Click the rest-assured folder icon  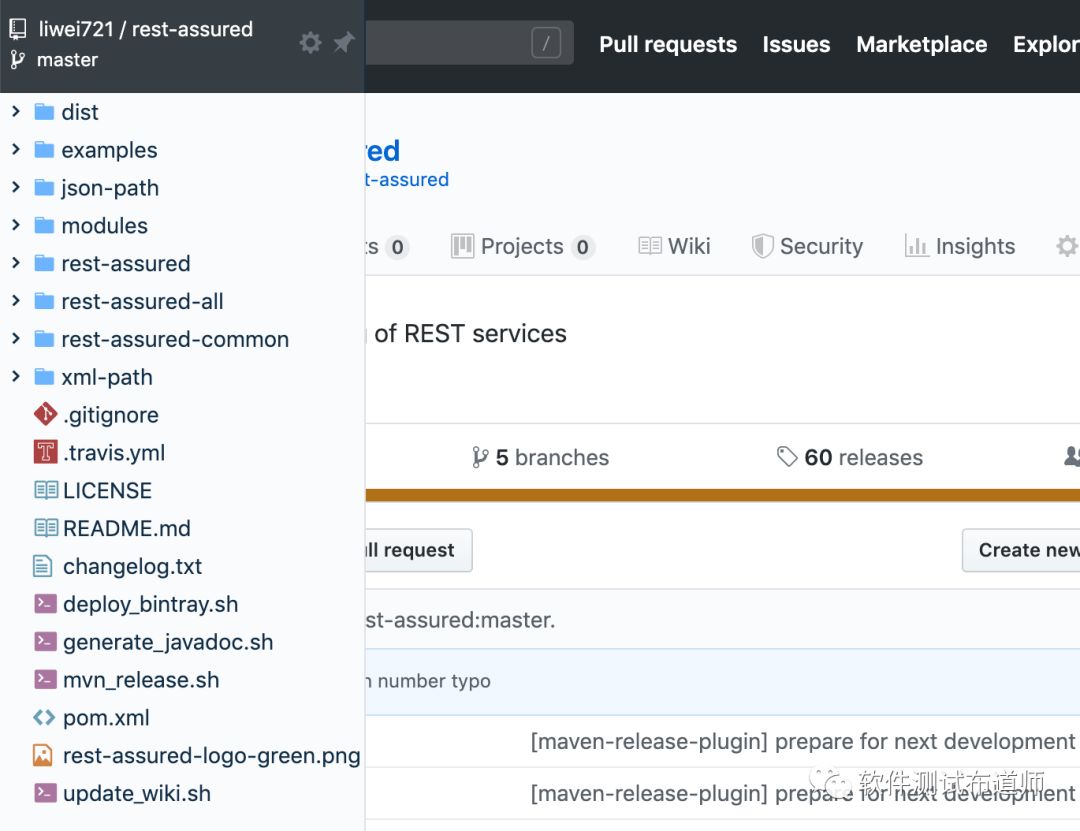pyautogui.click(x=44, y=263)
